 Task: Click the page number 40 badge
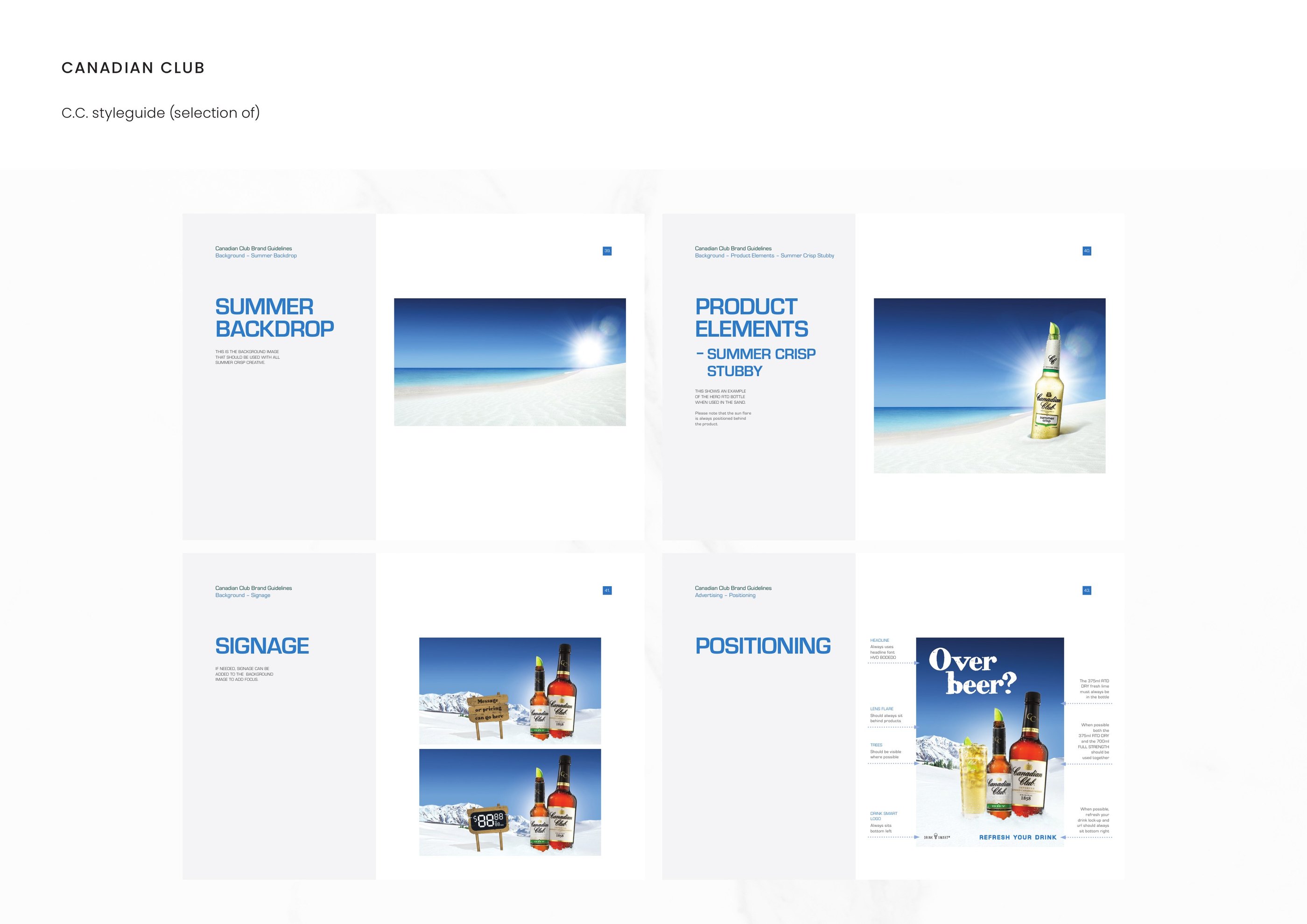point(1087,251)
